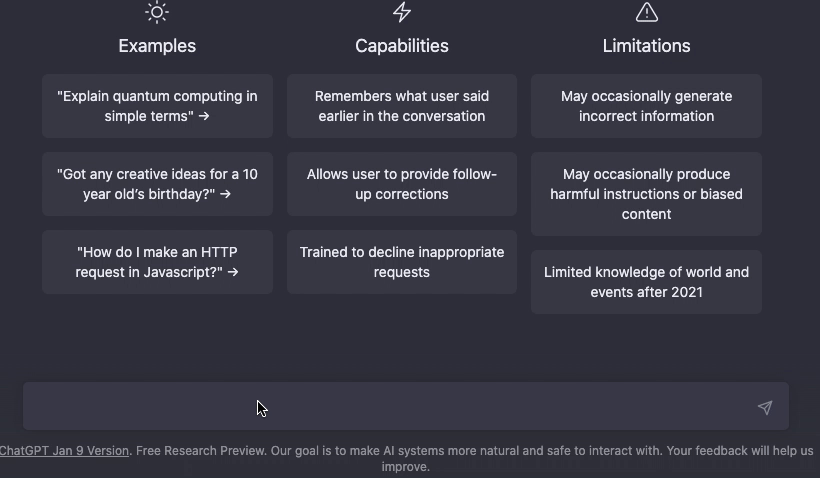Click the limited knowledge after 2021 card

coord(646,282)
